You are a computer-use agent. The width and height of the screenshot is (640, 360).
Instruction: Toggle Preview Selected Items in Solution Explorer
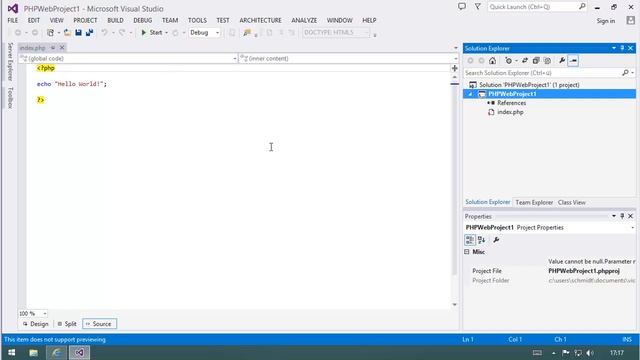click(573, 60)
